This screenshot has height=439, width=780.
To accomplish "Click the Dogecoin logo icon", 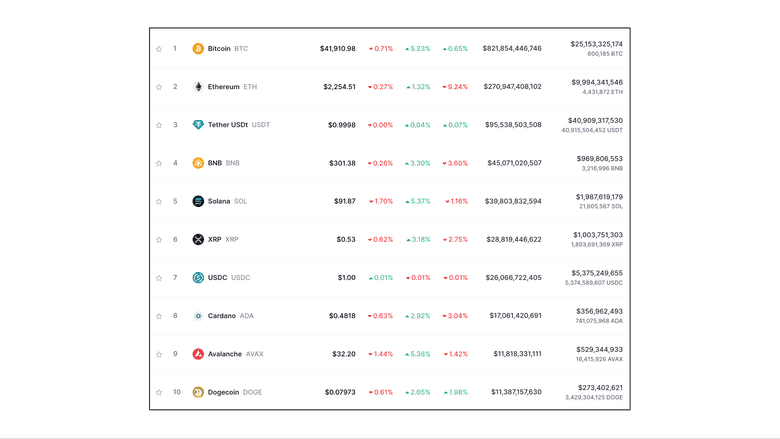I will 198,392.
